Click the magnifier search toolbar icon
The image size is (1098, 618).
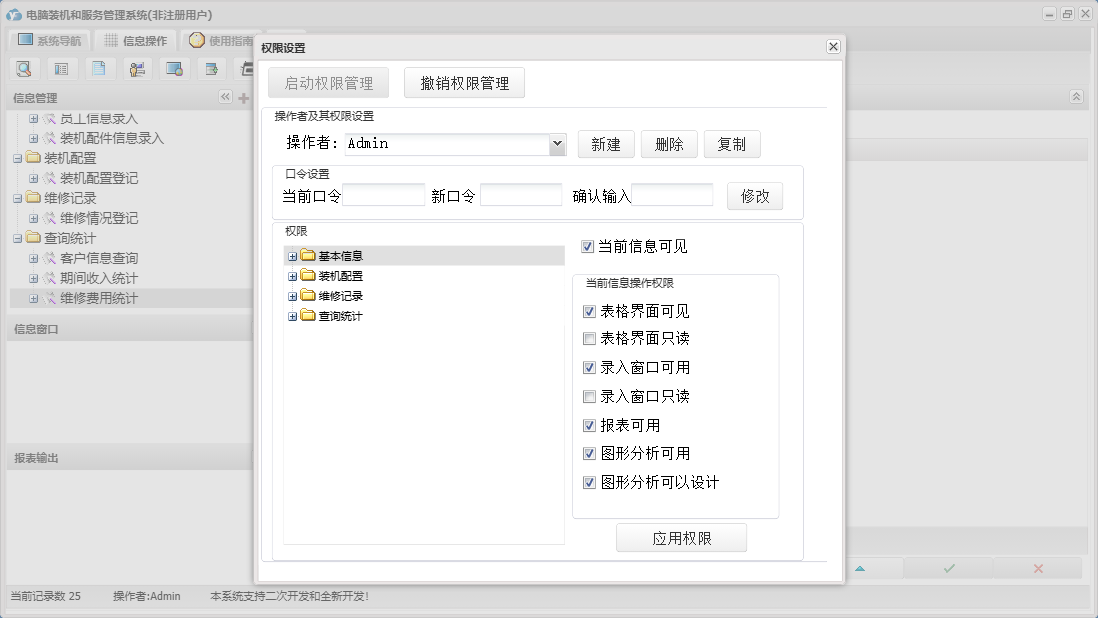pyautogui.click(x=25, y=69)
